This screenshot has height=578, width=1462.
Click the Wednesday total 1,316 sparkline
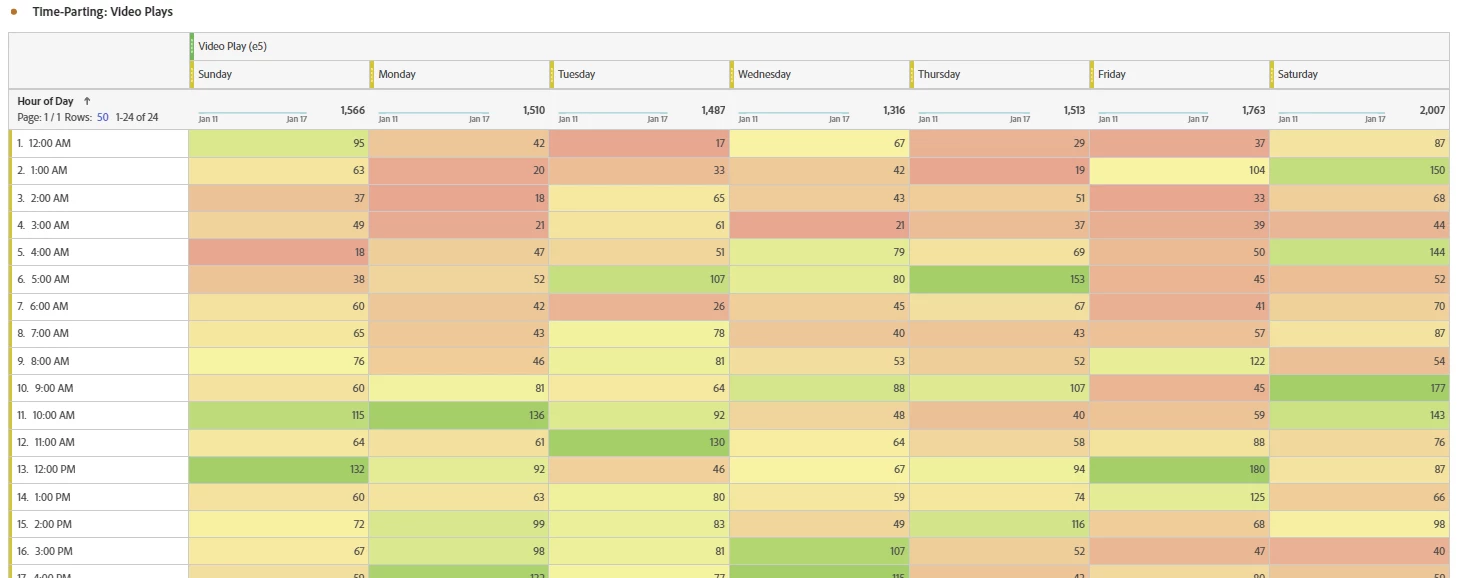(x=793, y=114)
